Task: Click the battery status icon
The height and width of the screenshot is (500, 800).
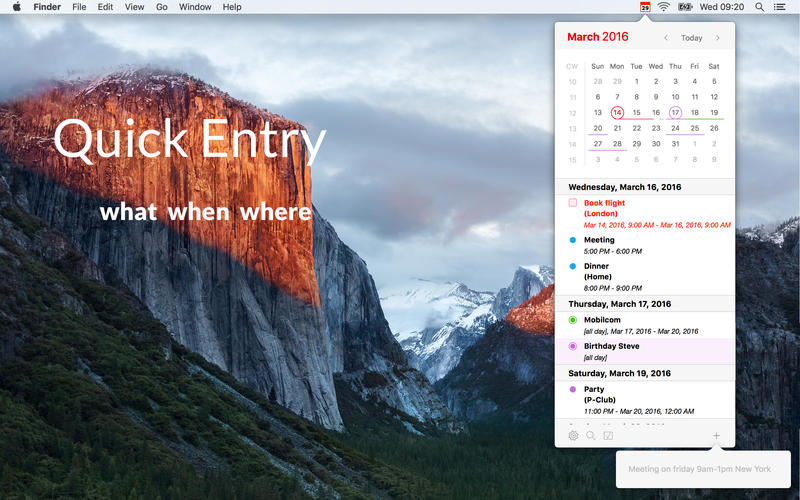Action: [685, 7]
